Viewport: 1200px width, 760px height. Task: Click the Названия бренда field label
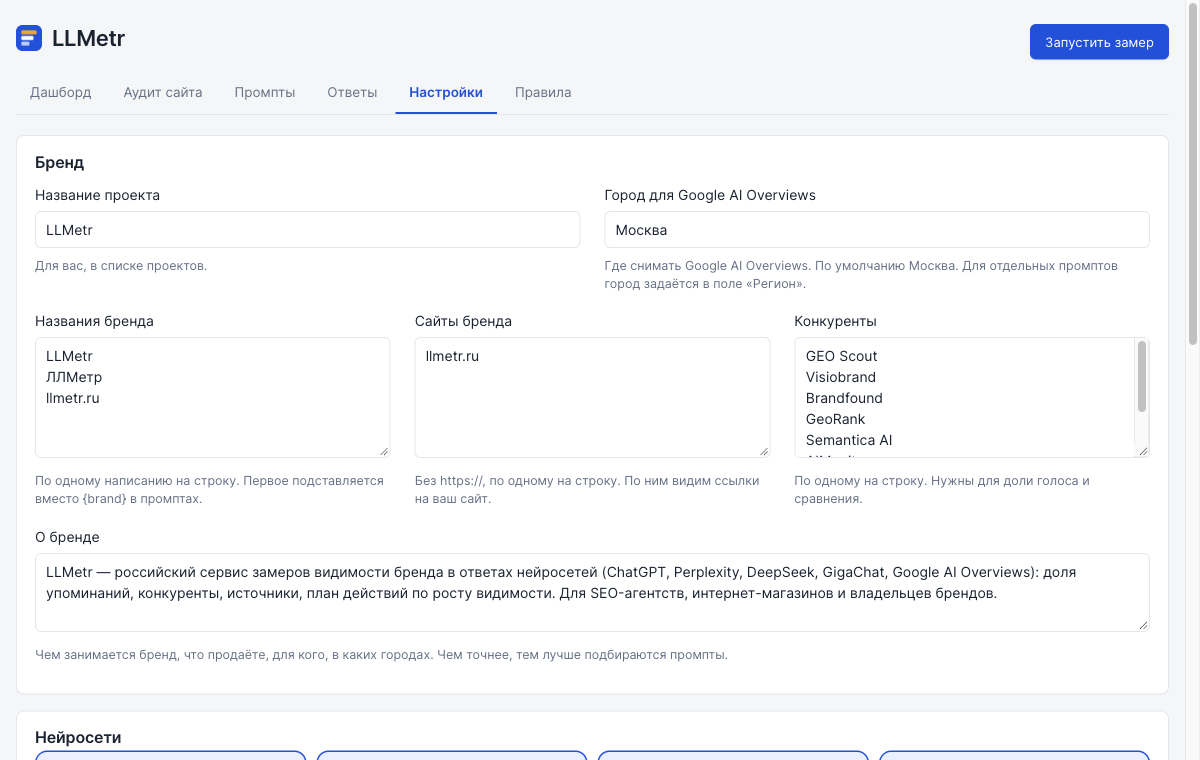(x=94, y=321)
